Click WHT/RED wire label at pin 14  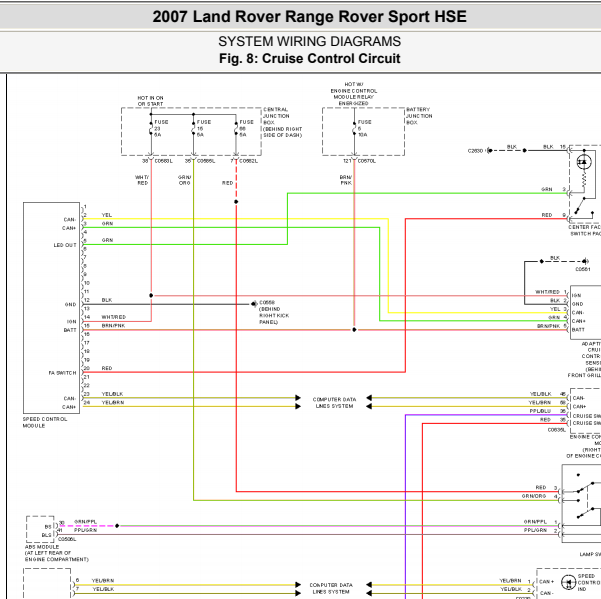(x=113, y=317)
